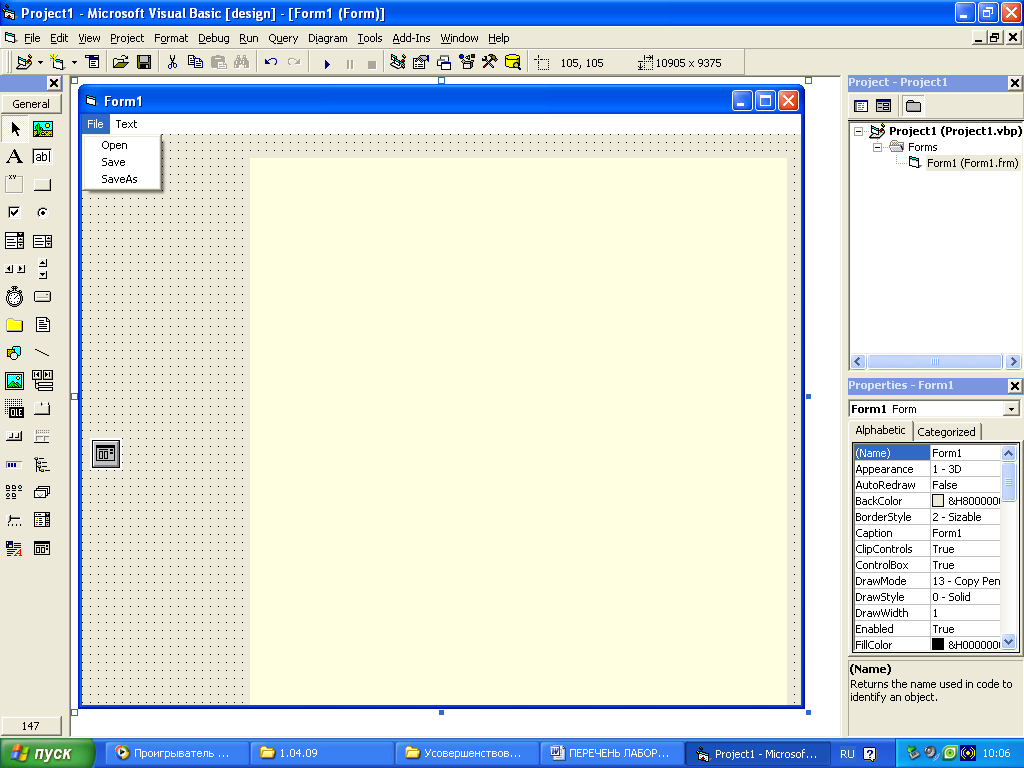The image size is (1024, 768).
Task: Click the Start run button in toolbar
Action: click(327, 63)
